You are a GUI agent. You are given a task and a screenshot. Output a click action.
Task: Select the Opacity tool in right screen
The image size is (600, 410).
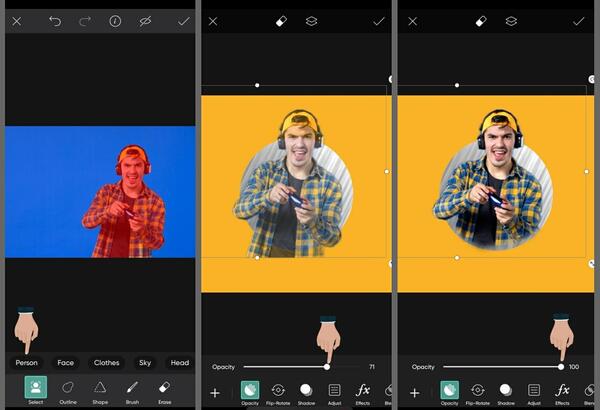(449, 393)
